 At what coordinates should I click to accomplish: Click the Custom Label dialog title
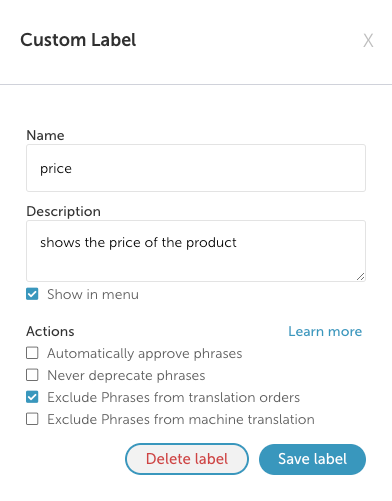(x=78, y=40)
